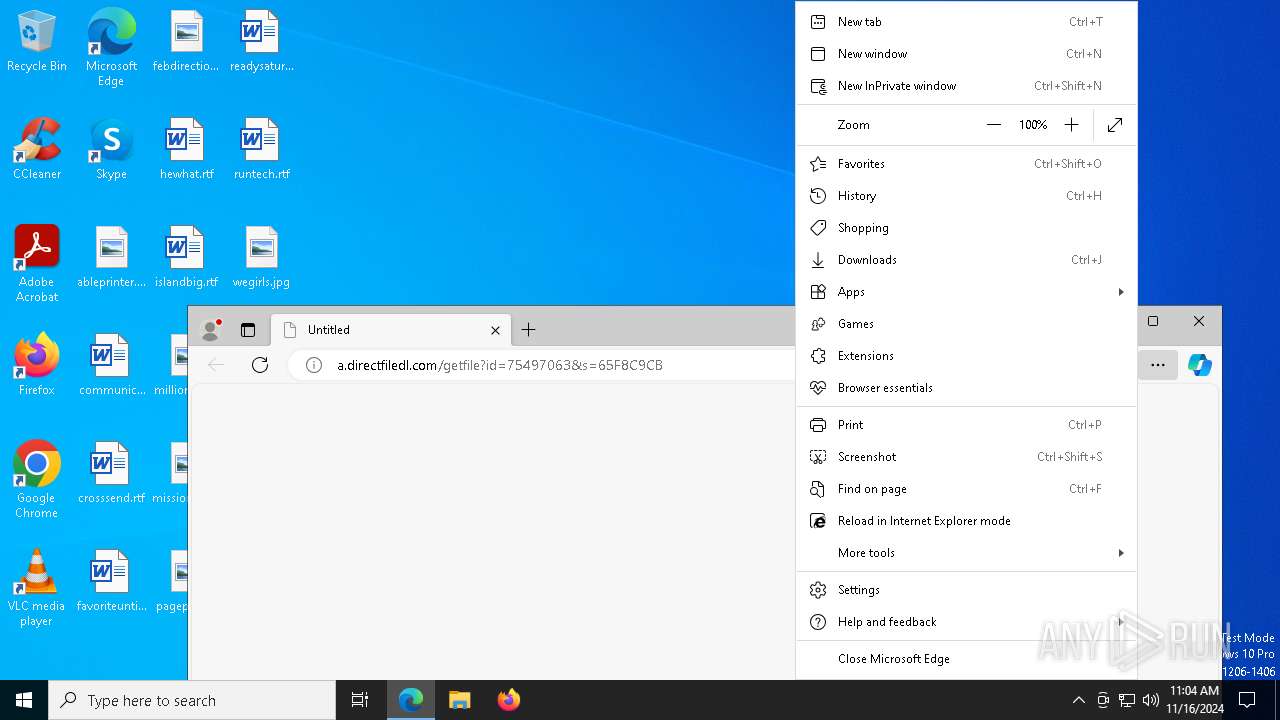The image size is (1280, 720).
Task: Click the taskbar search box
Action: coord(192,700)
